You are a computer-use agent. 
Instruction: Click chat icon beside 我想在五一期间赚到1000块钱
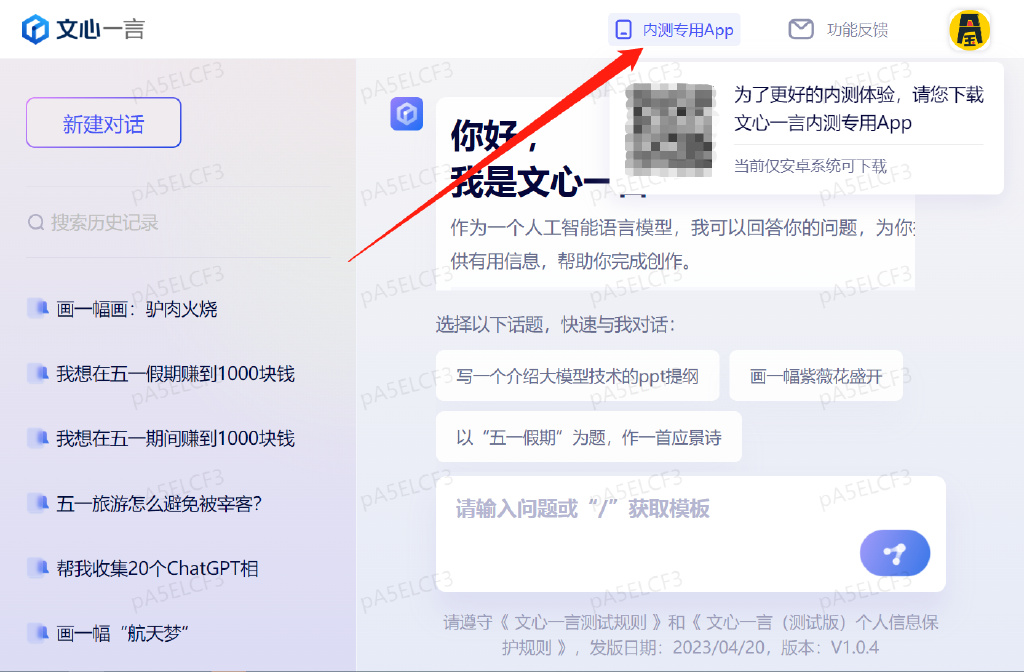pyautogui.click(x=38, y=438)
